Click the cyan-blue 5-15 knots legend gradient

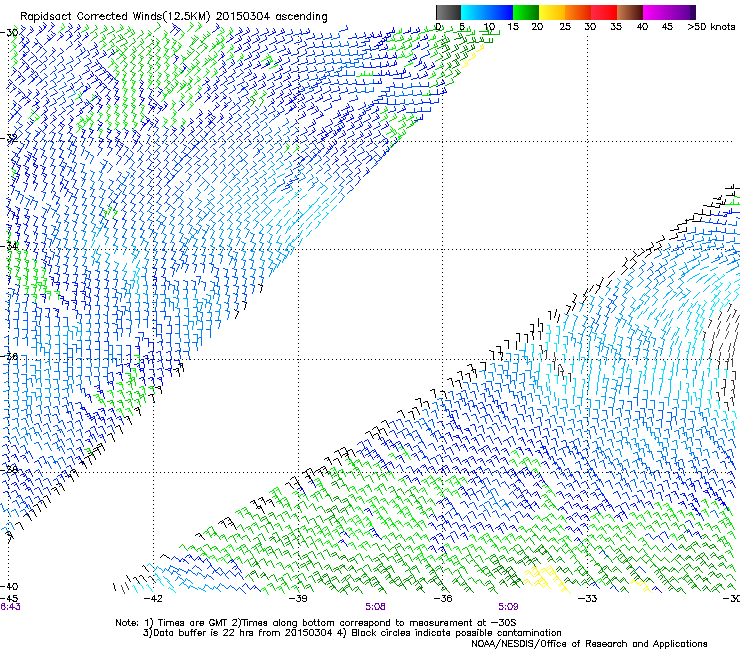tap(487, 12)
